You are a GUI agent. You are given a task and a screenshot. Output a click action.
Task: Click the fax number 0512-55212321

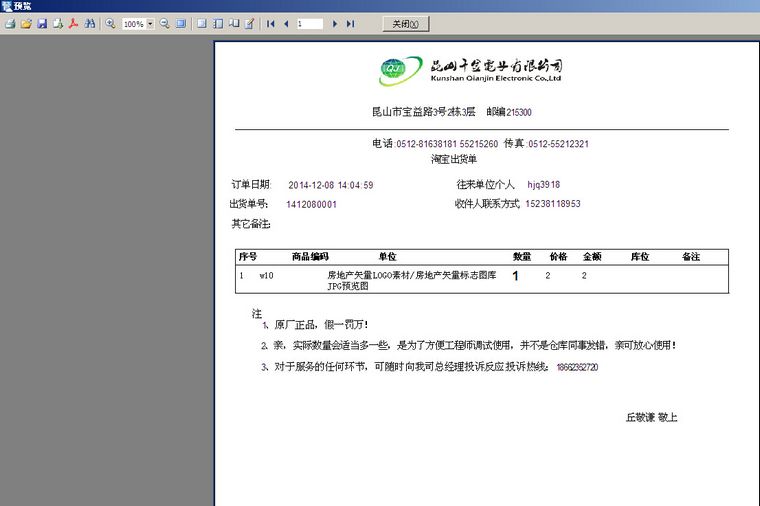pos(558,144)
